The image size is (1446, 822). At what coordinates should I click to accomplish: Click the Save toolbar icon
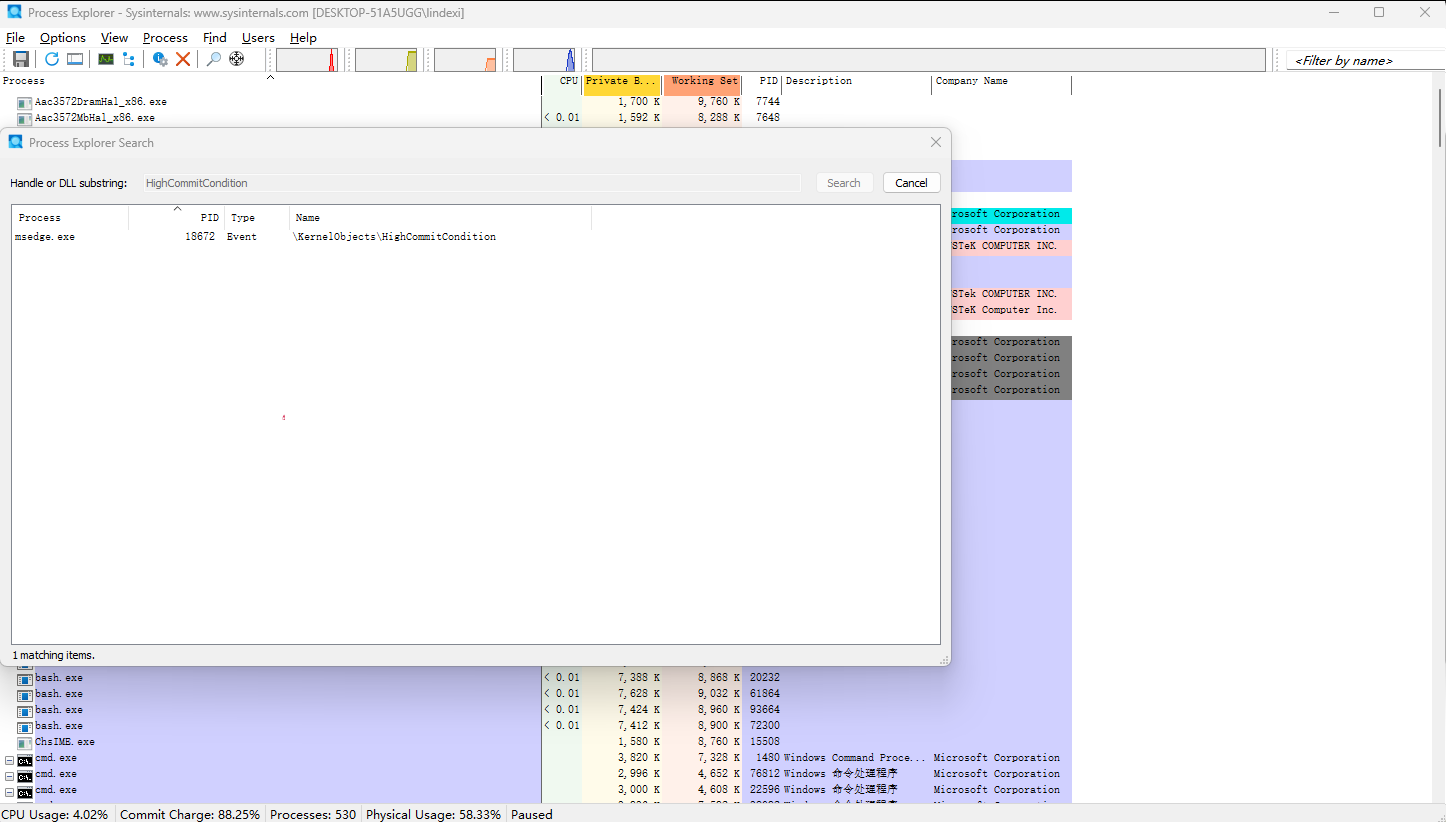coord(20,59)
